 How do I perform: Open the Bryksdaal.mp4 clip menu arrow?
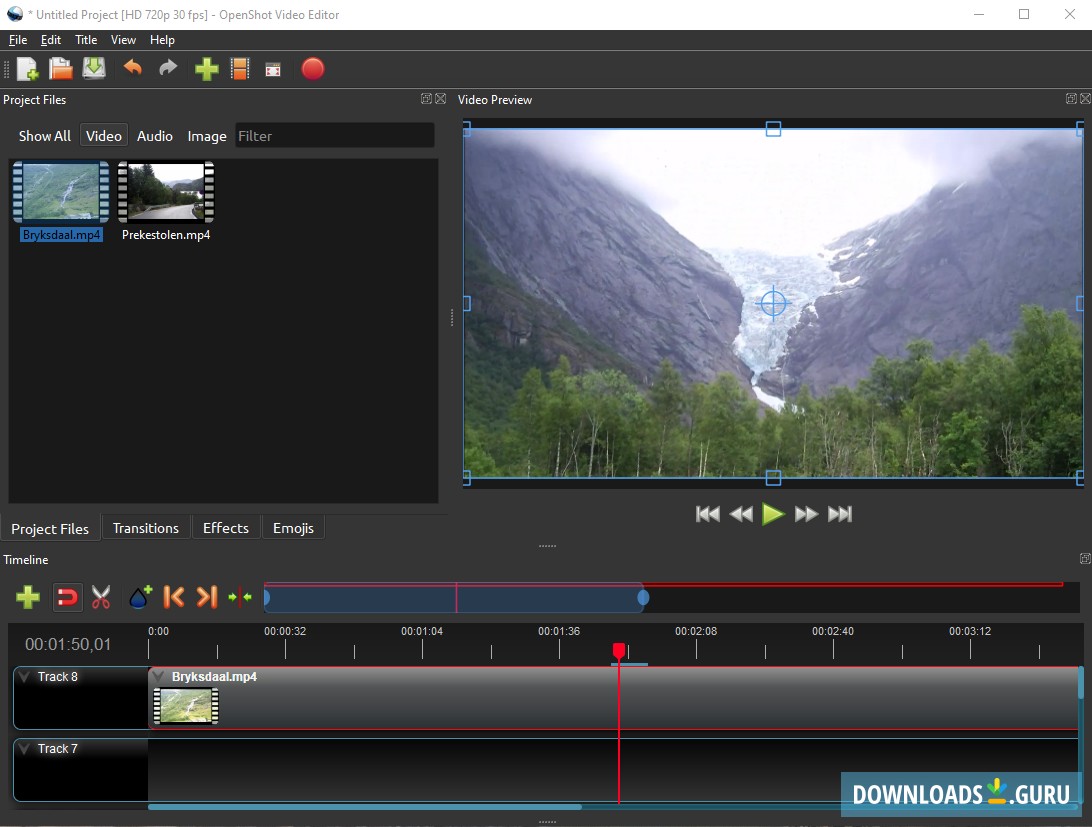159,677
